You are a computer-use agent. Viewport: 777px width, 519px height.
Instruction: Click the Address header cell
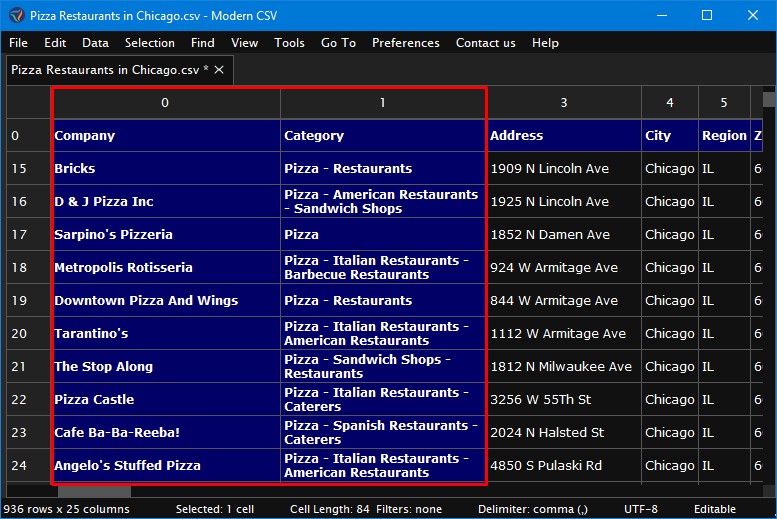pyautogui.click(x=564, y=136)
